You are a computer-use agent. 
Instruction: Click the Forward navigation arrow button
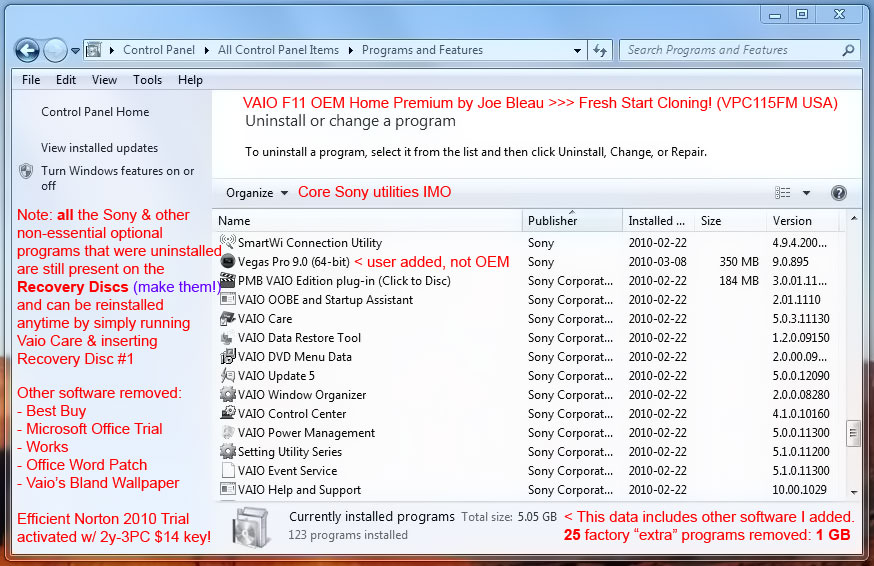coord(55,51)
